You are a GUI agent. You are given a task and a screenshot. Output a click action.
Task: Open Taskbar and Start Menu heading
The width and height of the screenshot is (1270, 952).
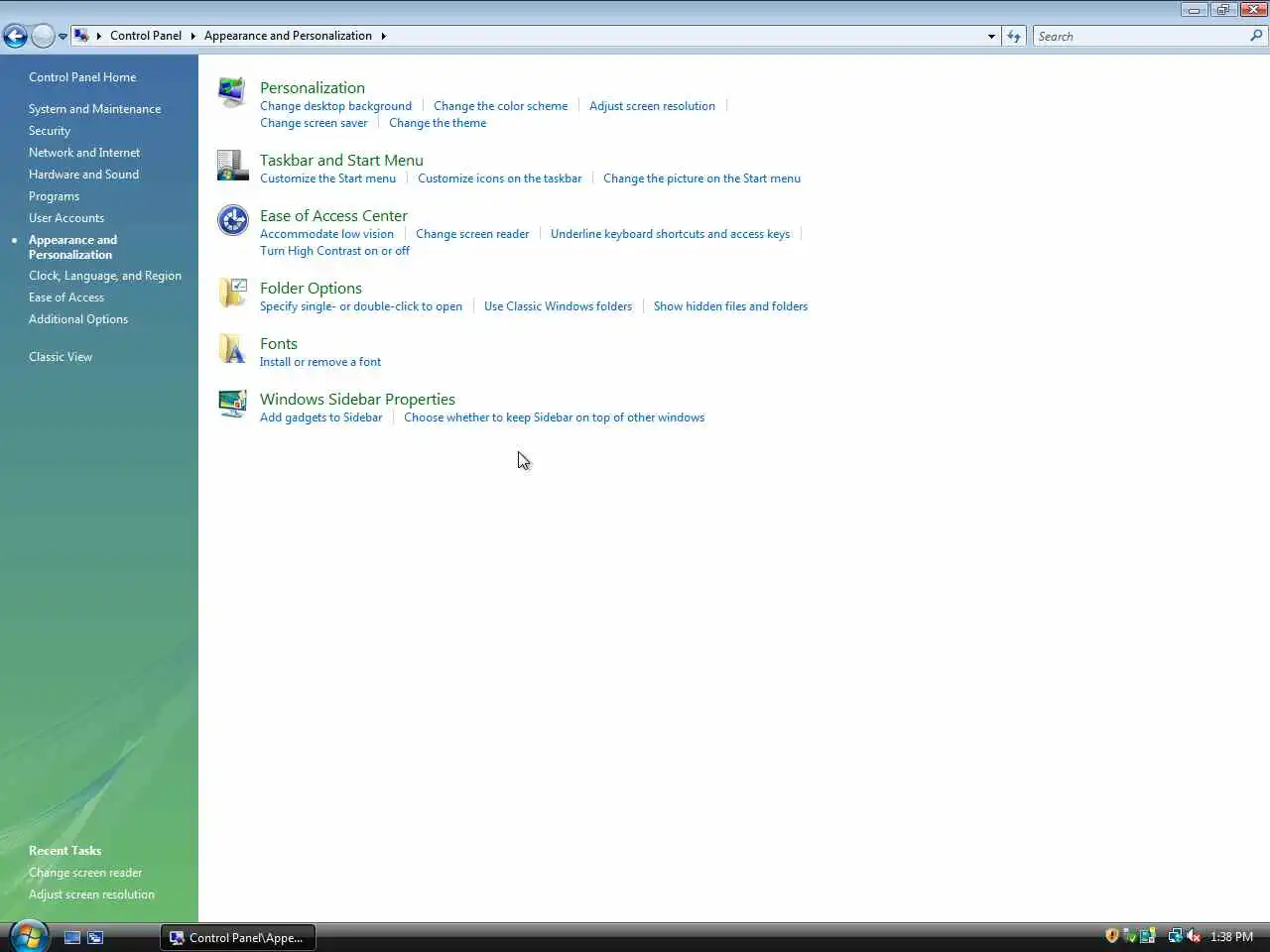click(341, 160)
